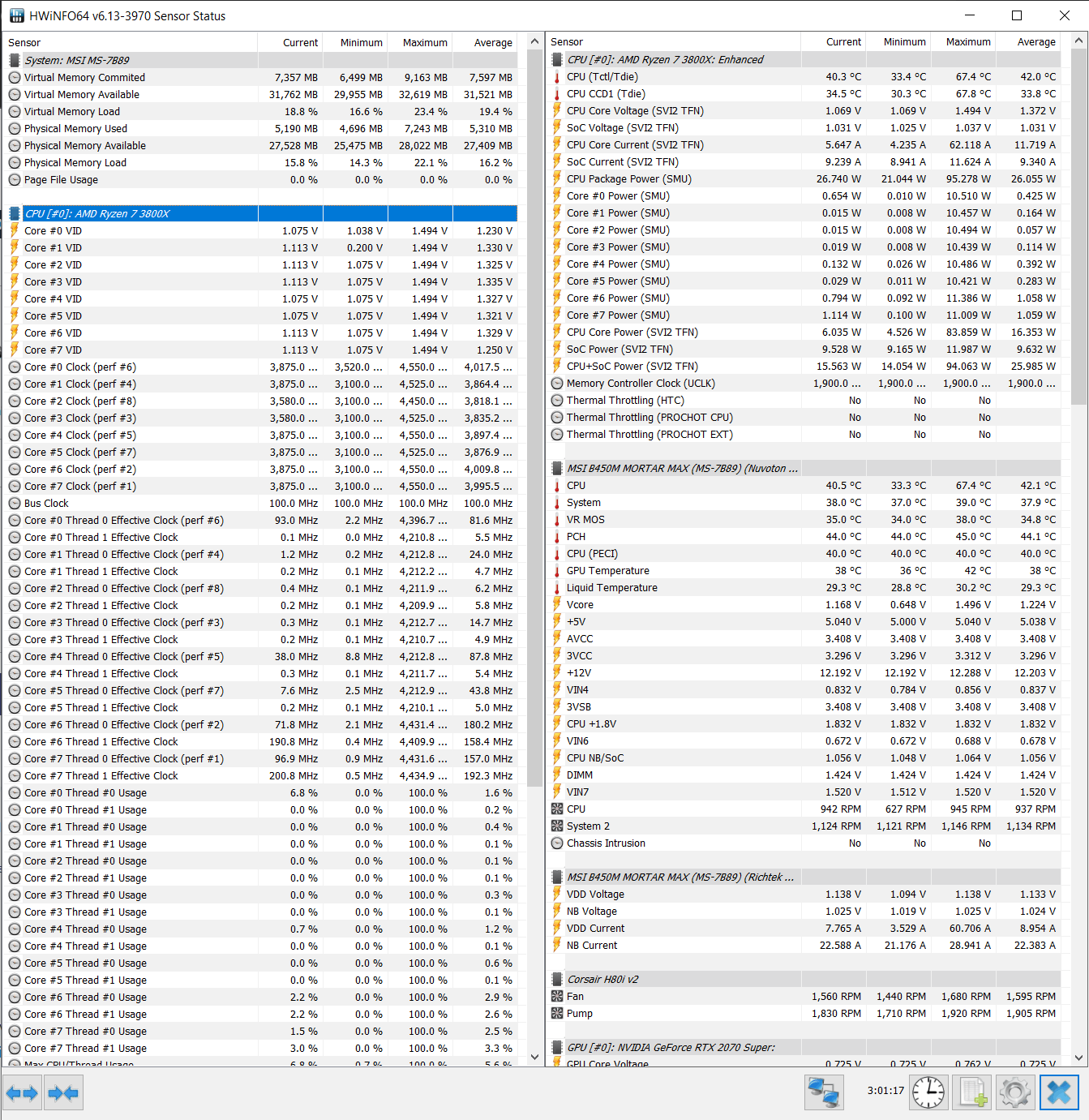The height and width of the screenshot is (1120, 1089).
Task: Click the lightning icon beside SoC Power (SVI2 TFN)
Action: pyautogui.click(x=557, y=349)
